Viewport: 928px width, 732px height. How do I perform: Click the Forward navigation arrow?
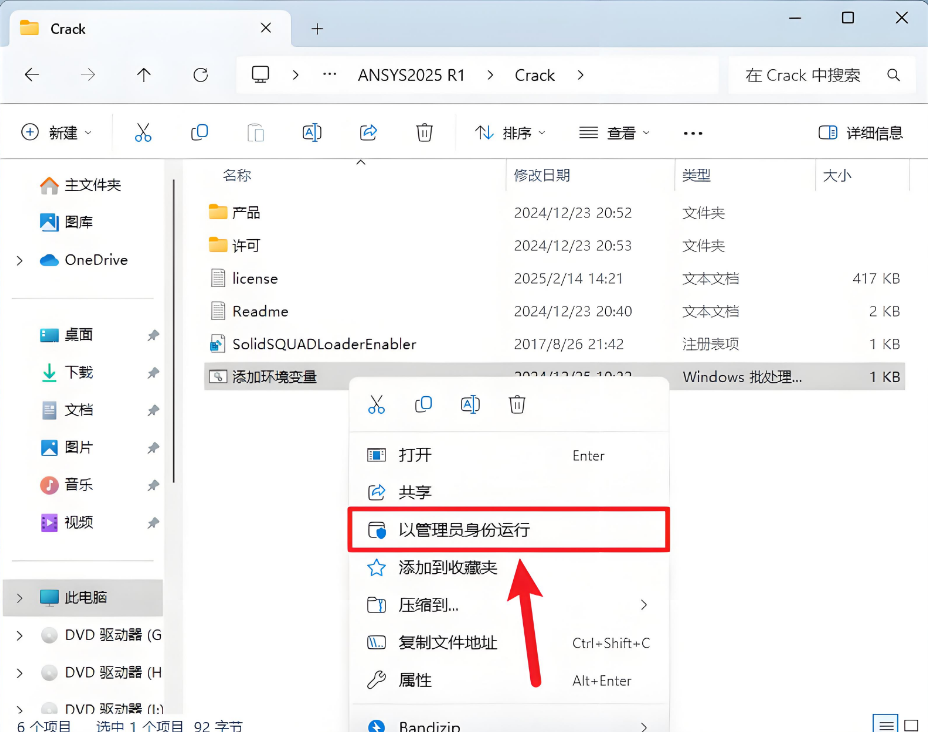click(88, 75)
